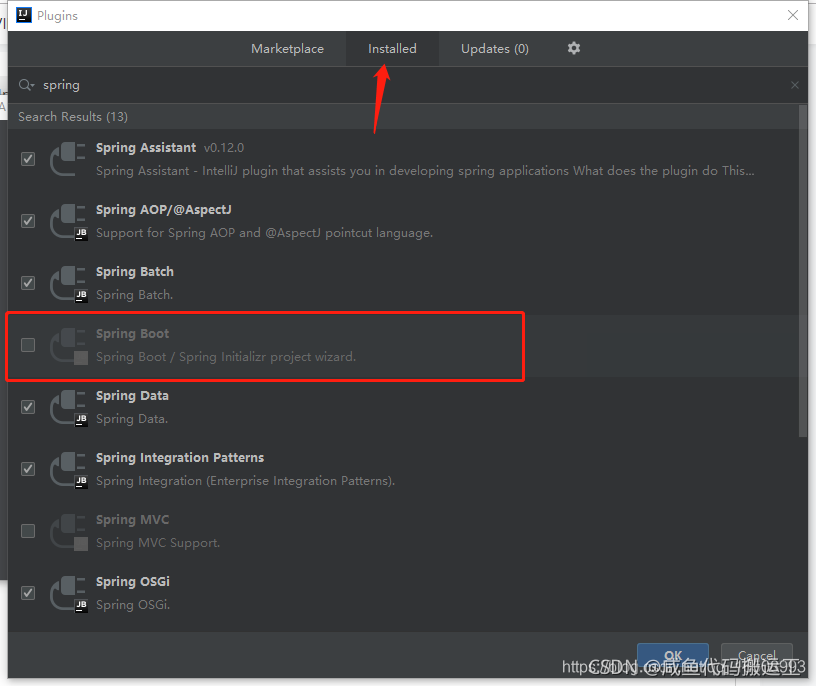The width and height of the screenshot is (816, 686).
Task: Open the plugin settings gear menu
Action: coord(573,48)
